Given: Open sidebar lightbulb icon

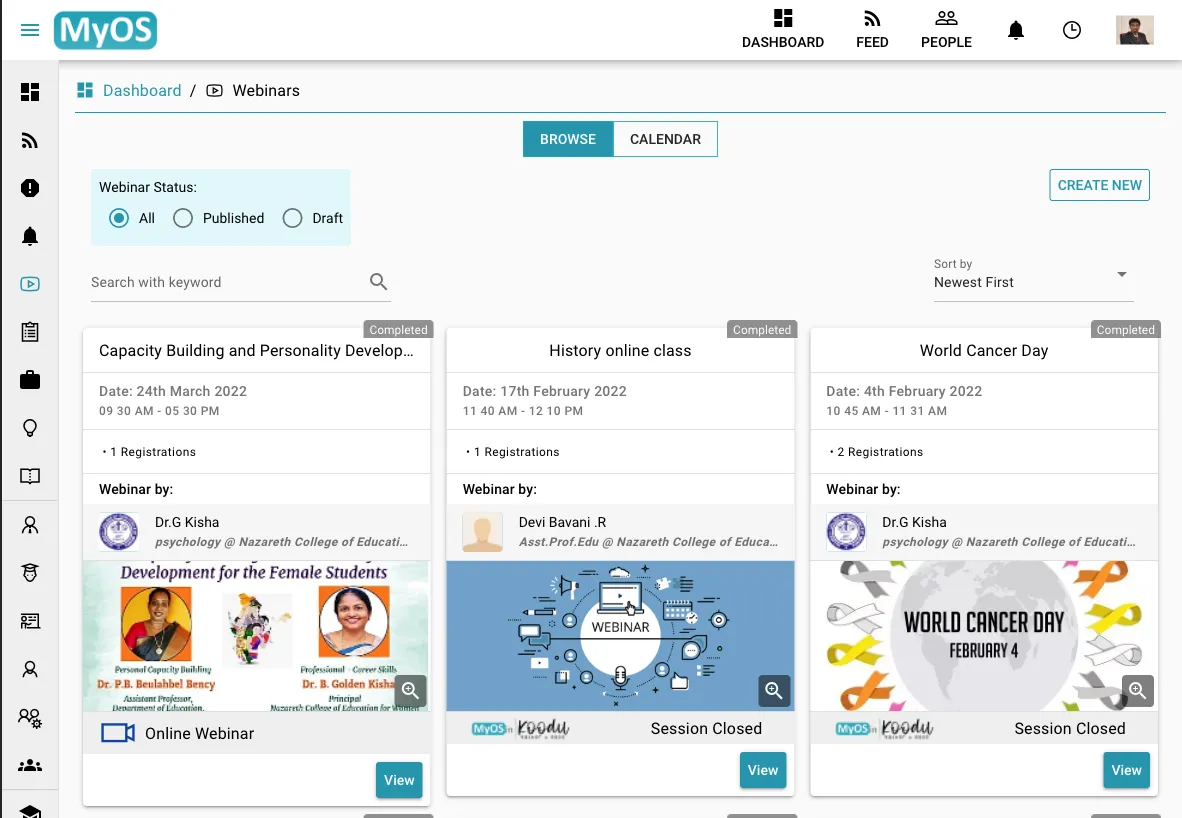Looking at the screenshot, I should 30,428.
